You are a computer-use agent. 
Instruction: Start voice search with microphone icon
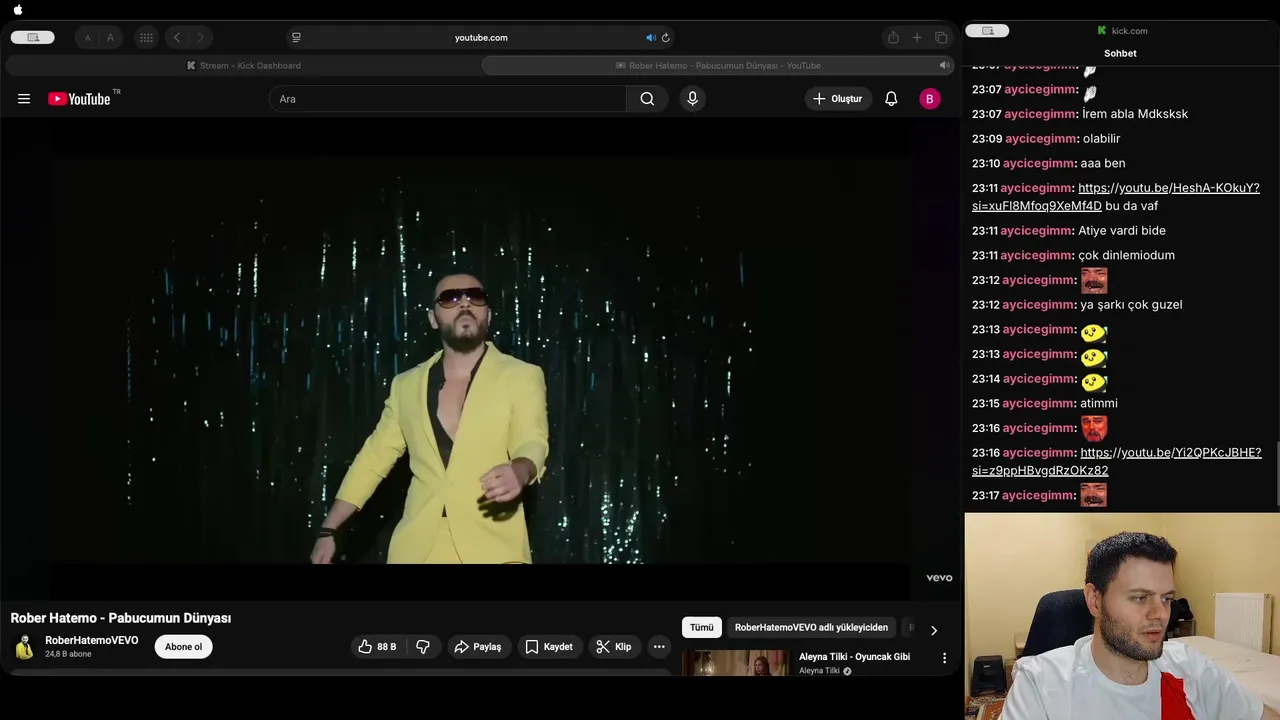692,99
